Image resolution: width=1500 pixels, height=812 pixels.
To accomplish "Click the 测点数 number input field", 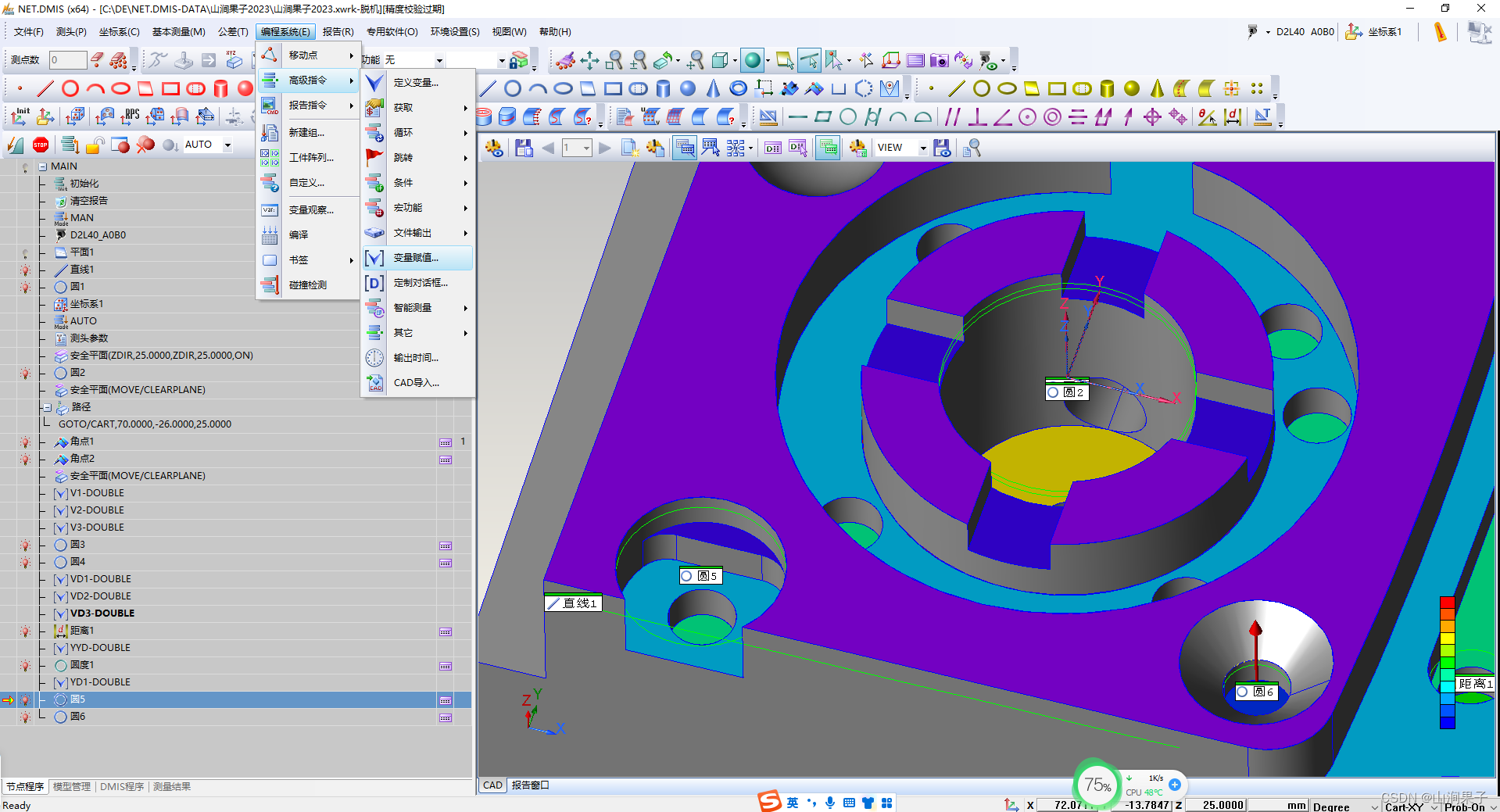I will pyautogui.click(x=68, y=60).
